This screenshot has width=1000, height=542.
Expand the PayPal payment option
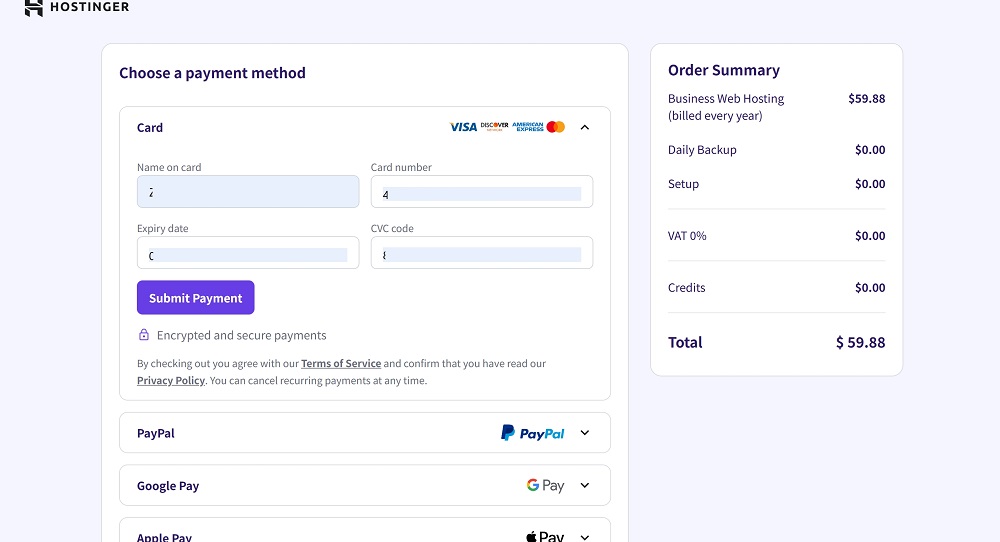pos(585,433)
